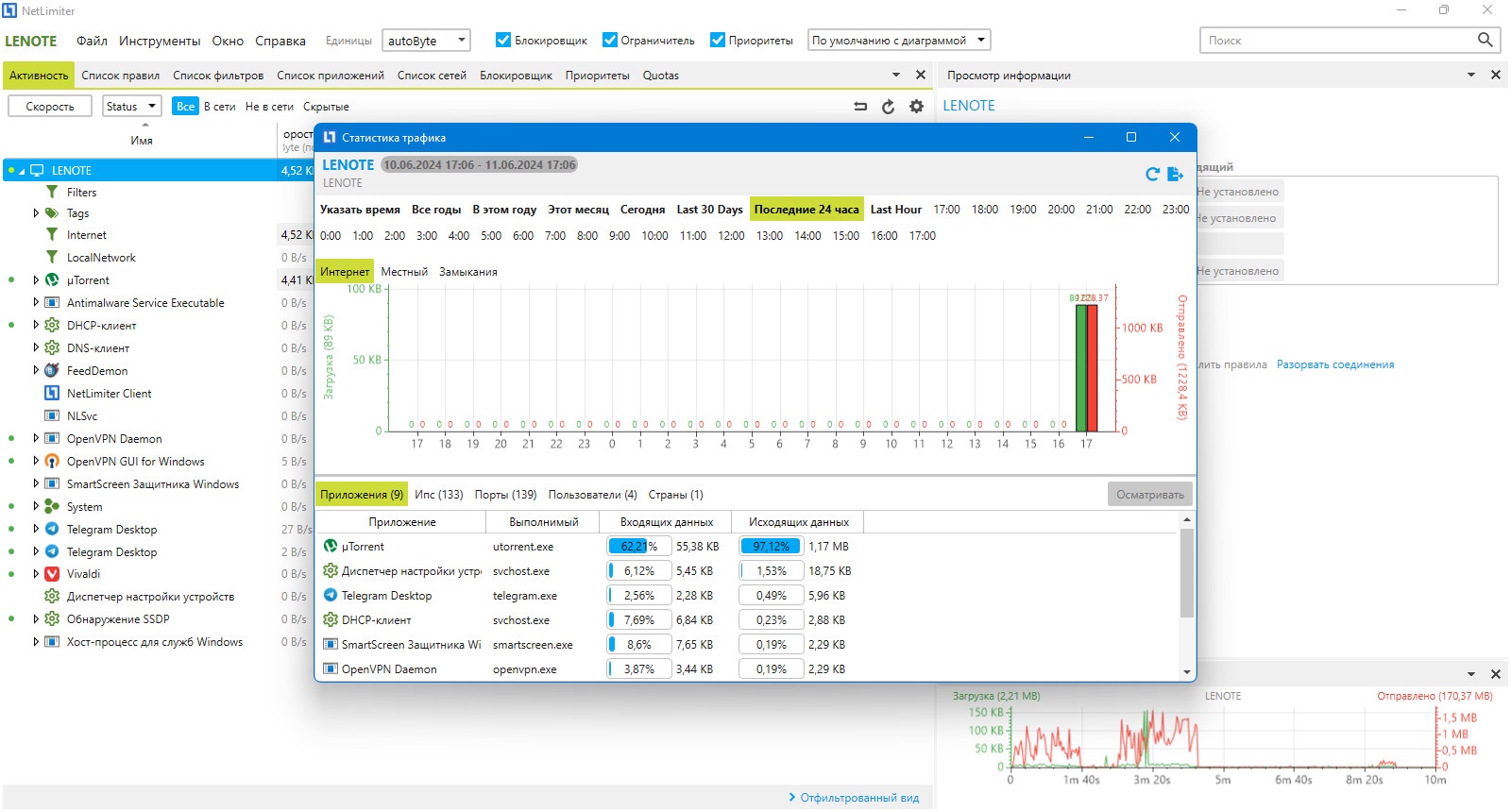The image size is (1511, 812).
Task: Click the search magnifier icon
Action: 1486,40
